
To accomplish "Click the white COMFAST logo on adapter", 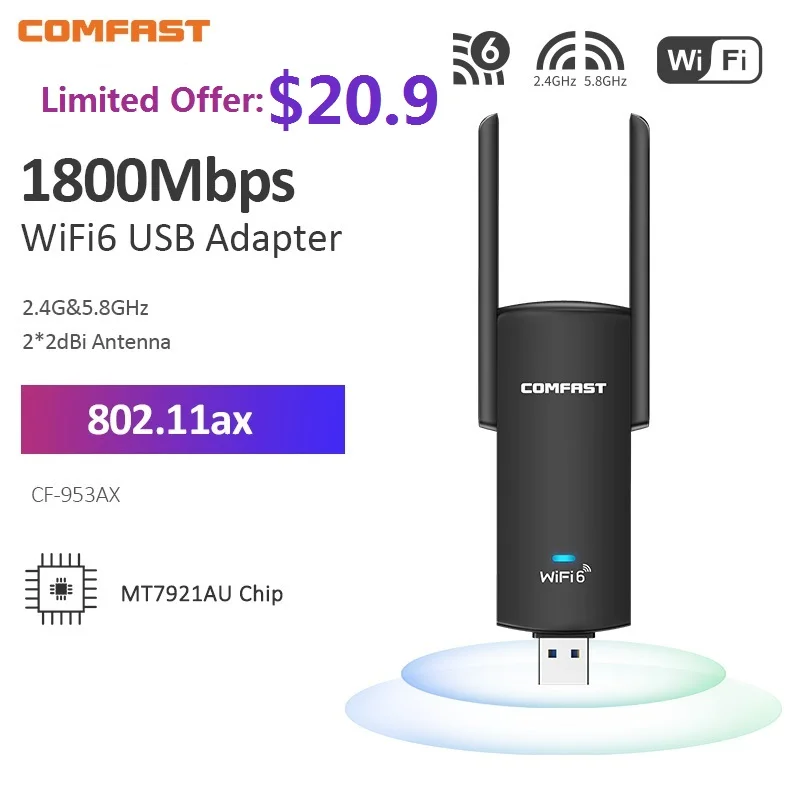I will tap(563, 388).
